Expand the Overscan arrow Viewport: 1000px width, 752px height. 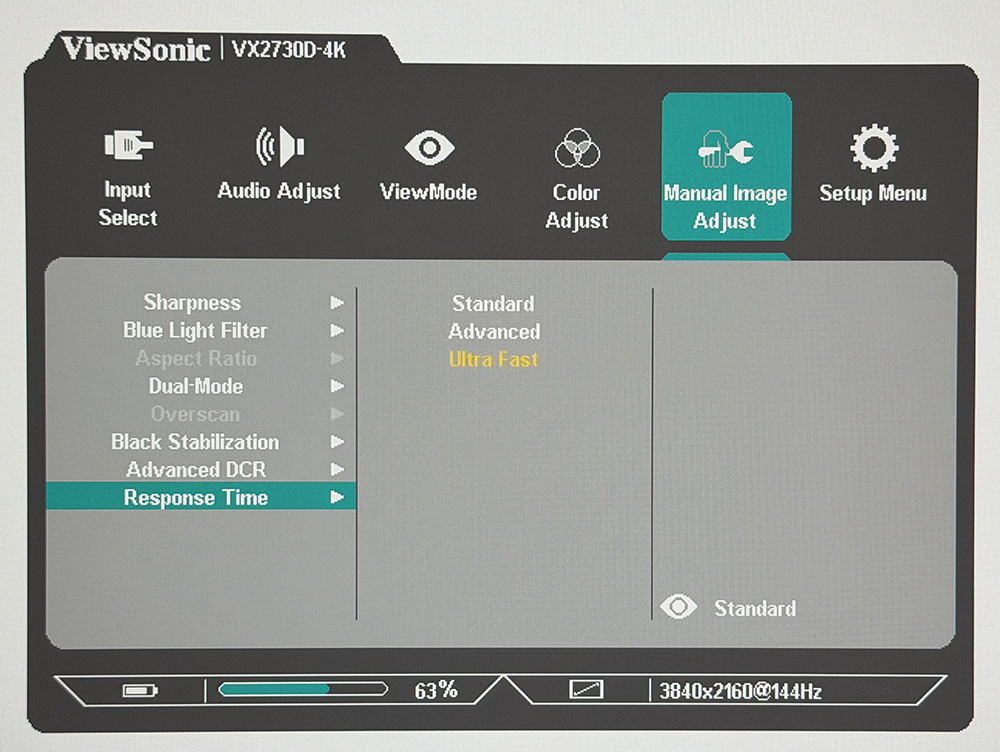337,414
